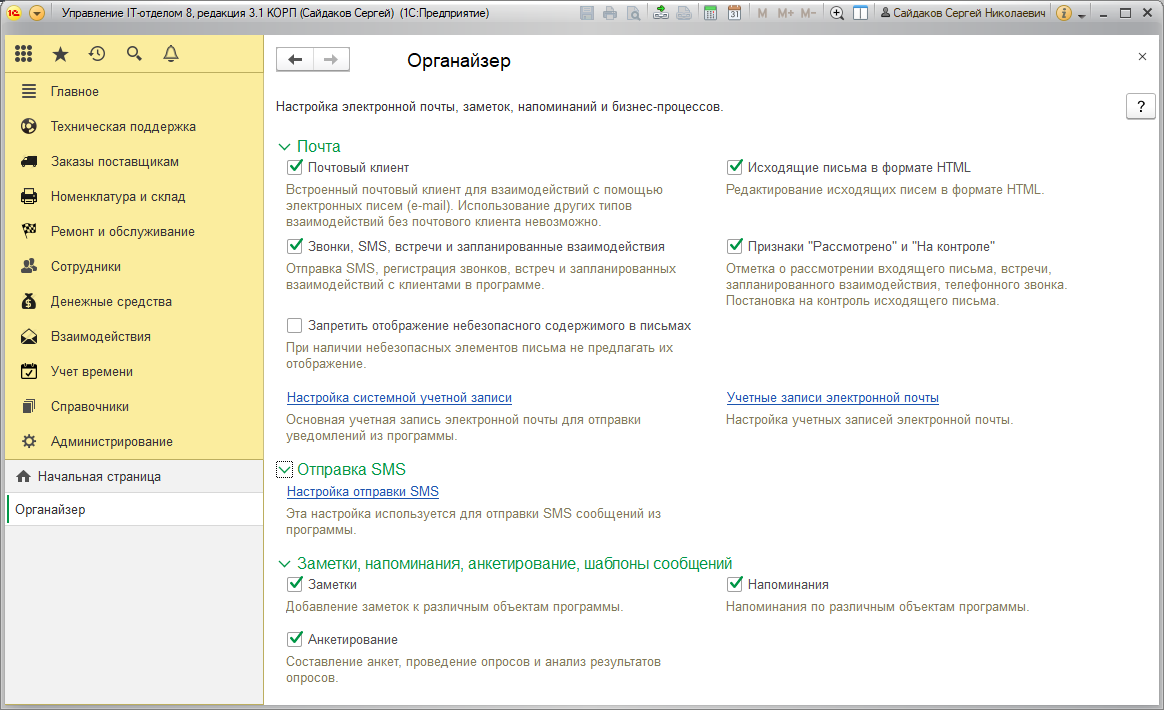Click the Отправка SMS heading text
Screen dimensions: 1164x710
click(351, 469)
